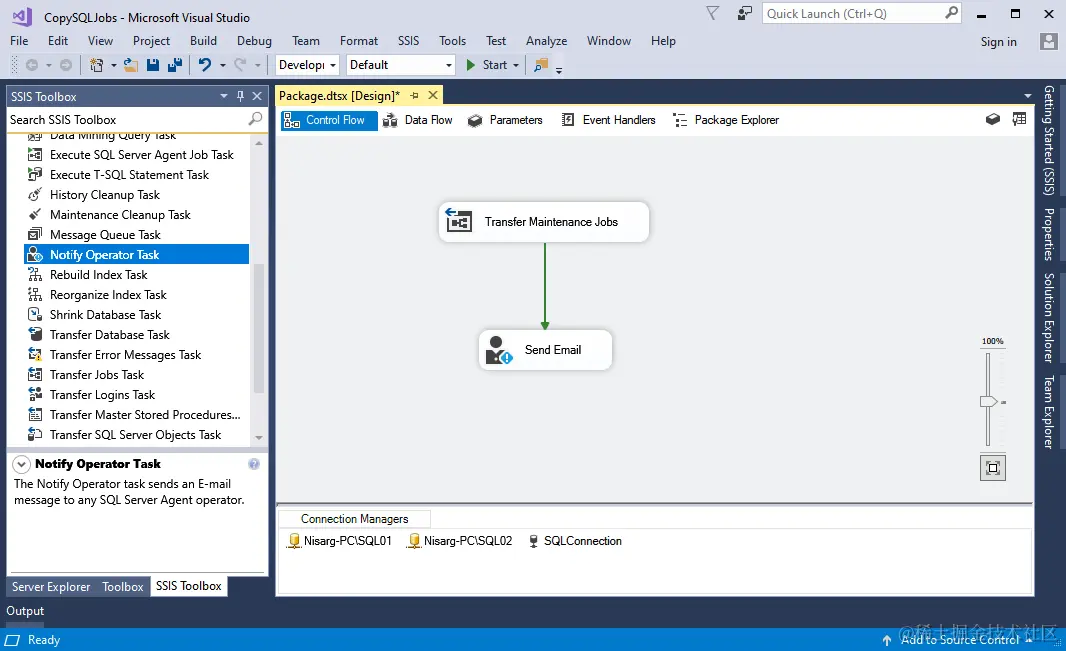This screenshot has height=651, width=1066.
Task: Open the SSIS menu
Action: 408,41
